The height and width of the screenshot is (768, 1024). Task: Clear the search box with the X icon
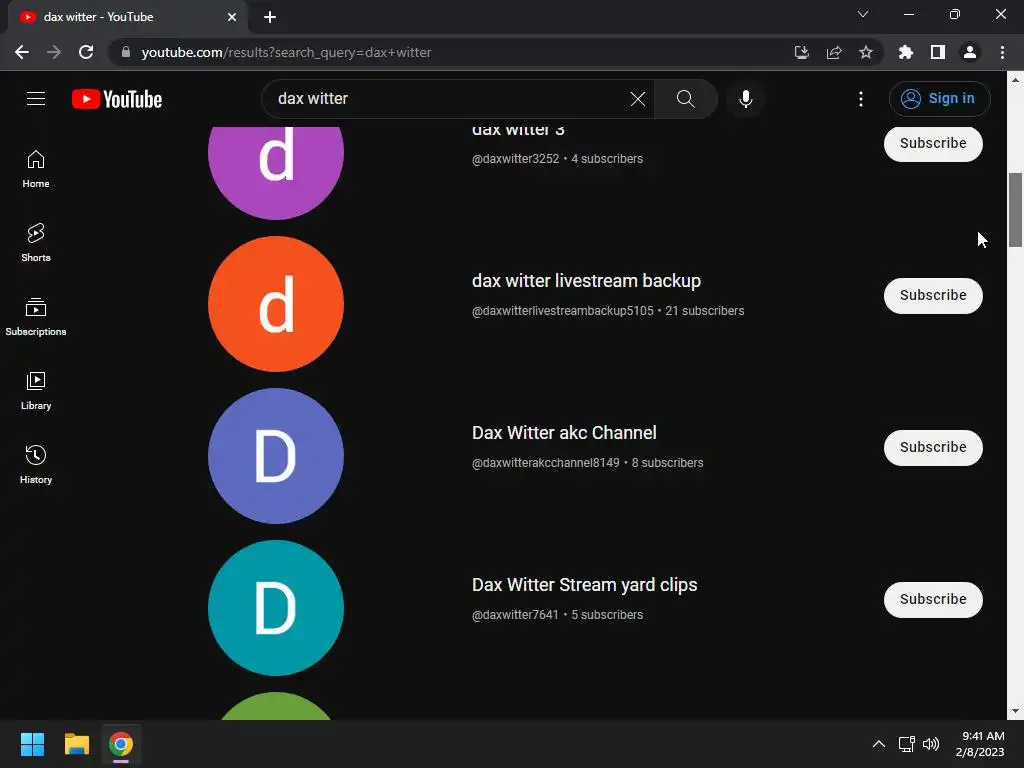point(637,99)
